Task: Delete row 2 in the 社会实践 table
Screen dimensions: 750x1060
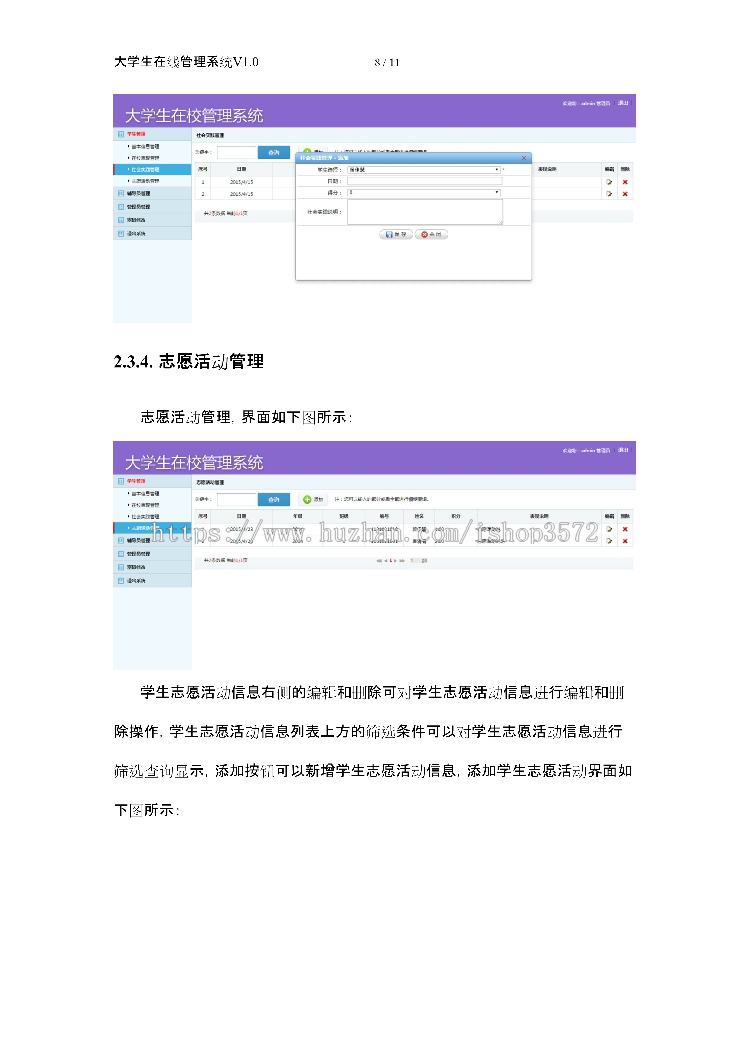Action: click(625, 194)
